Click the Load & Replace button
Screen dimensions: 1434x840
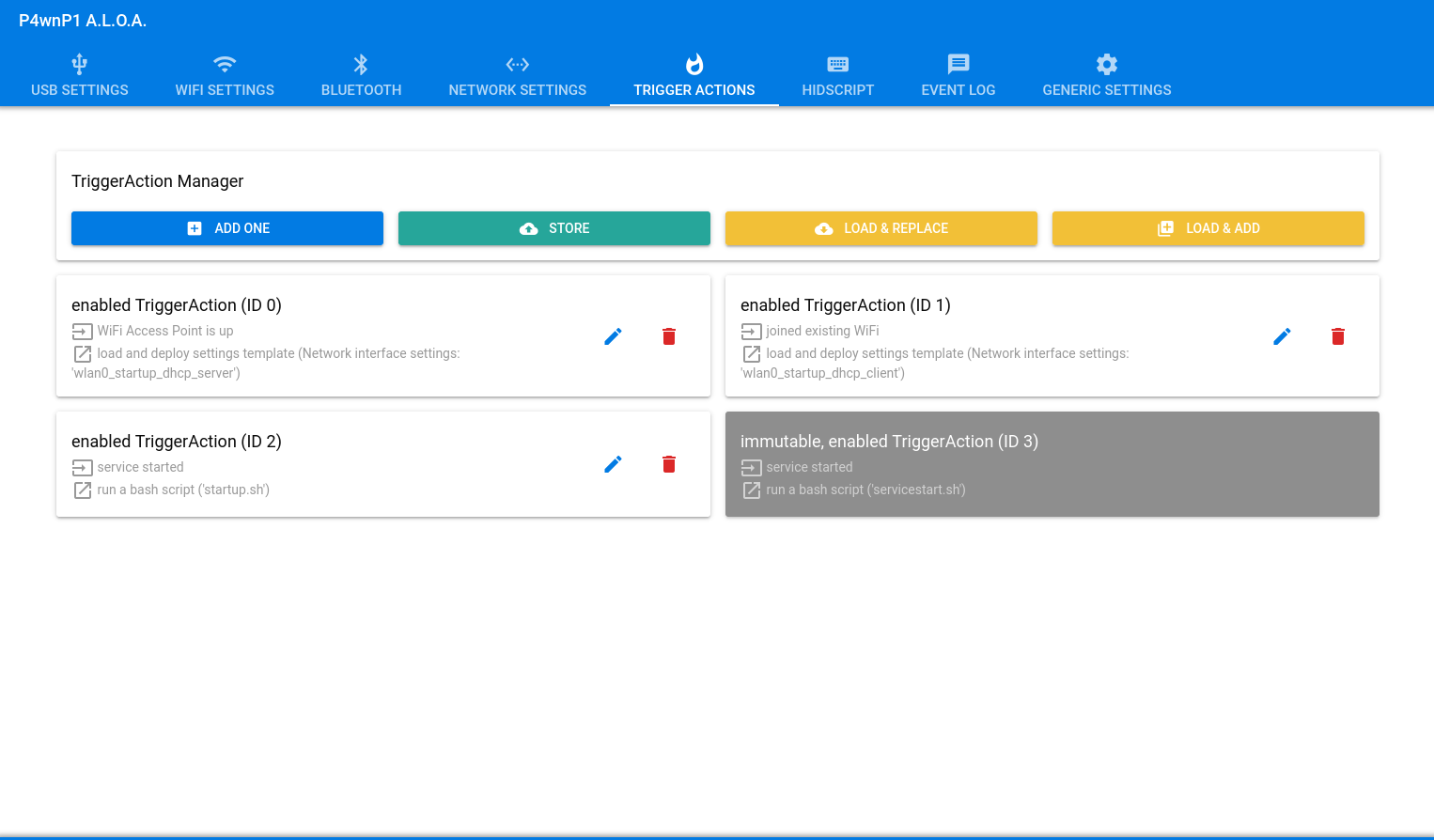pyautogui.click(x=881, y=228)
